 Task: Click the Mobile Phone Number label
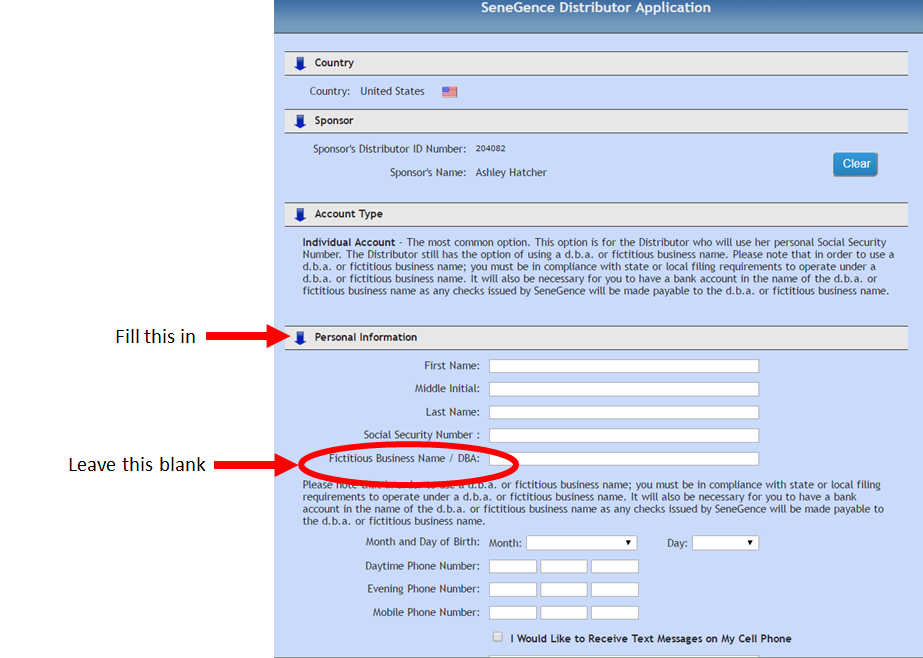coord(426,613)
